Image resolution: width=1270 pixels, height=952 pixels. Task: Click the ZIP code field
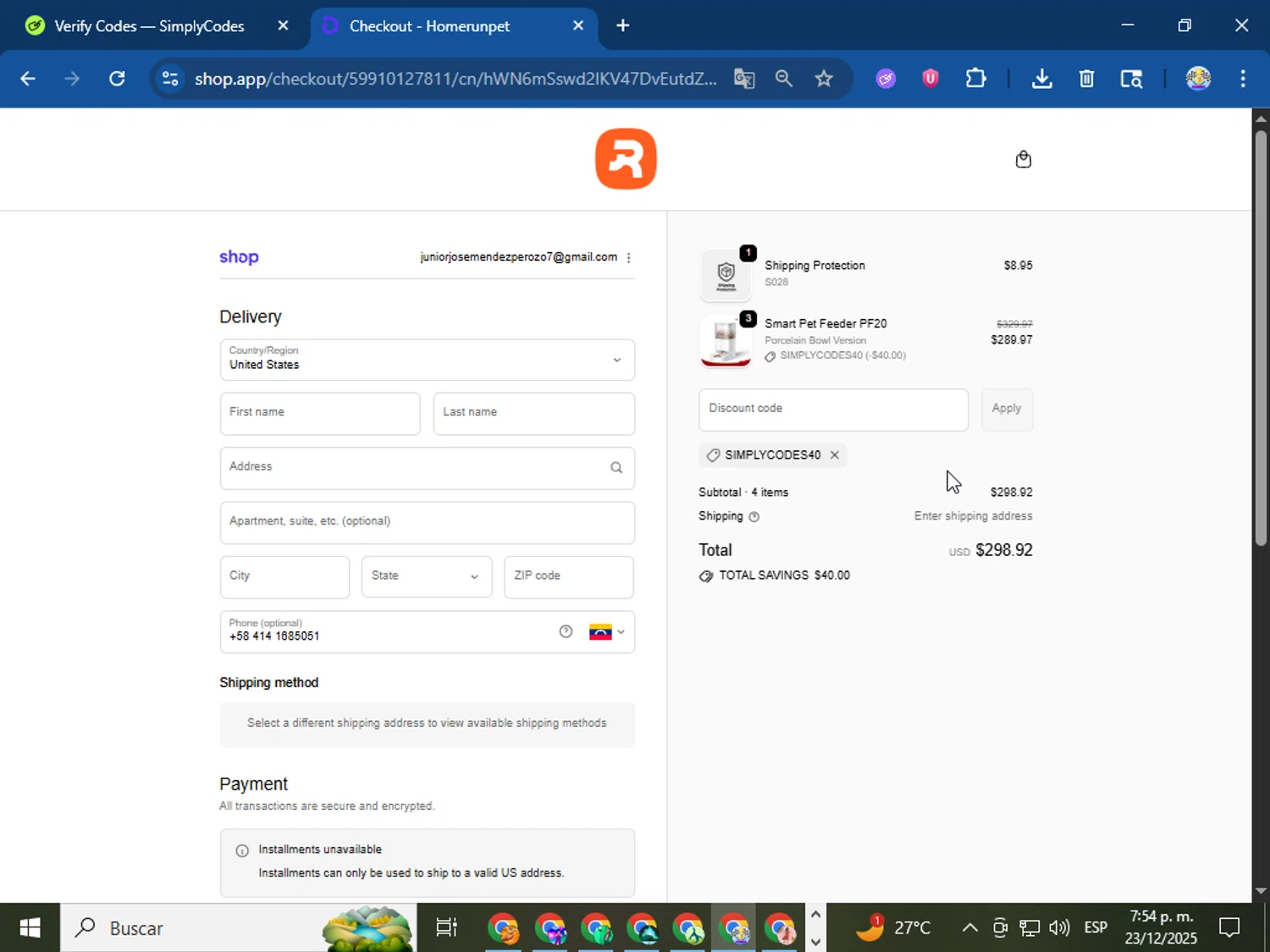[x=568, y=576]
